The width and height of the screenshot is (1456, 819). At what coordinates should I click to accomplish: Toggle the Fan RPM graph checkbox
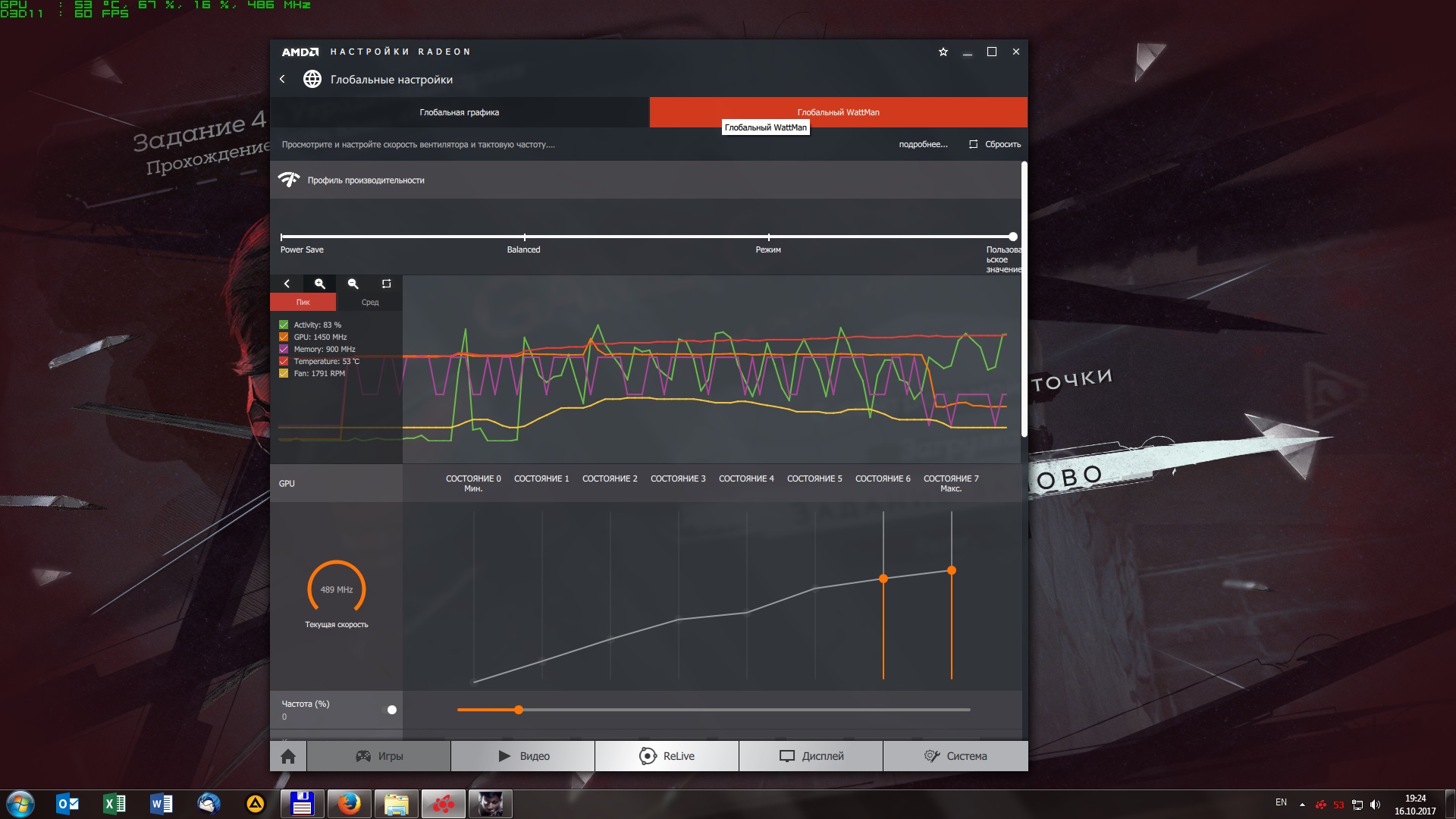[284, 373]
